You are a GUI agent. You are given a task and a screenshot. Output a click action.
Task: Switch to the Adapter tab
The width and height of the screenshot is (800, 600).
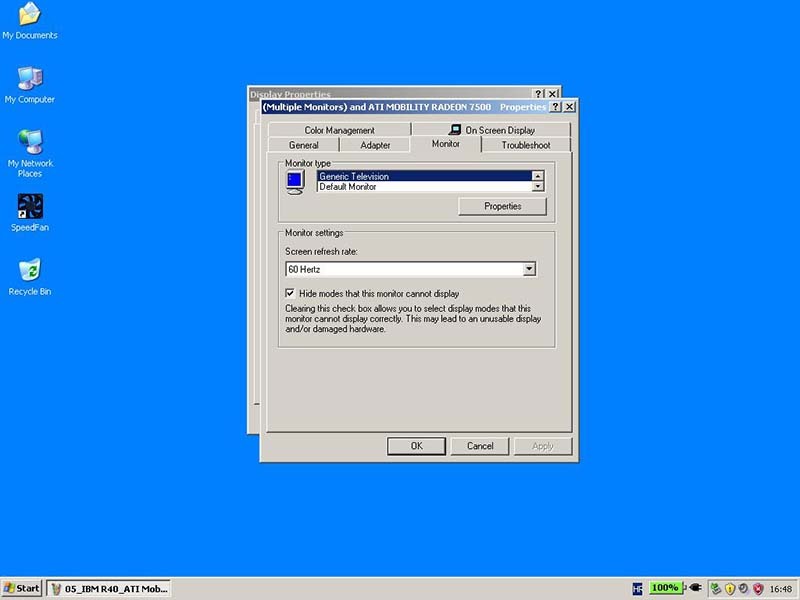coord(375,145)
